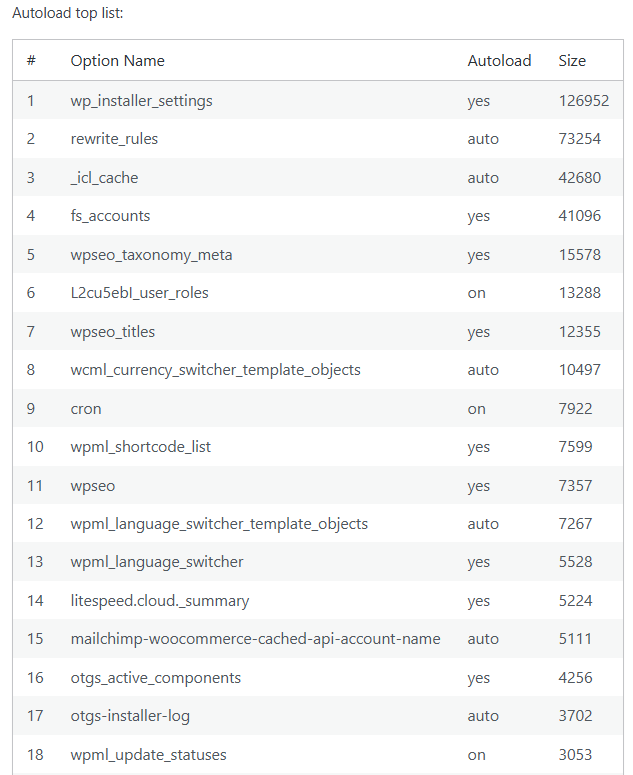
Task: Select mailchimp-woocommerce-cached-api-account-name entry
Action: 255,639
